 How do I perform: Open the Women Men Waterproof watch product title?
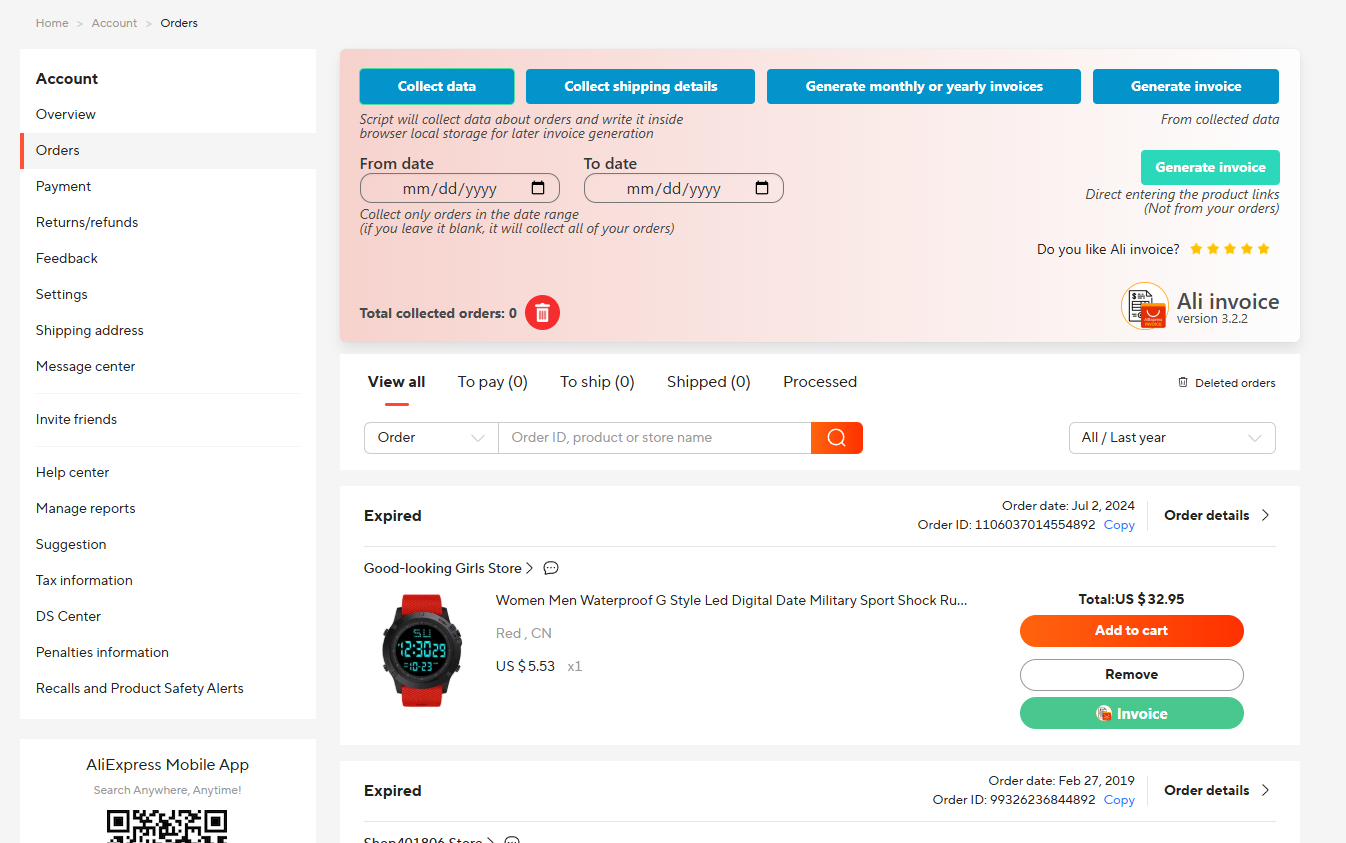tap(732, 601)
